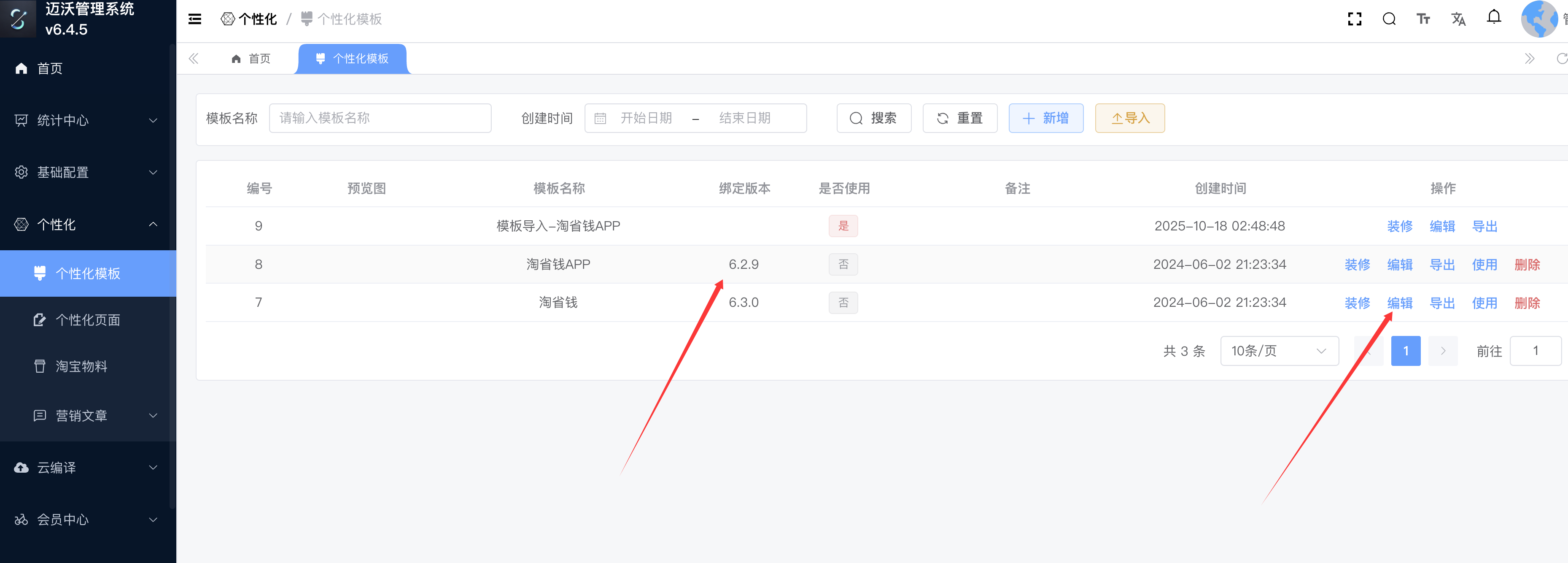Viewport: 1568px width, 563px height.
Task: Open 个性化页面 in the sidebar
Action: click(88, 320)
